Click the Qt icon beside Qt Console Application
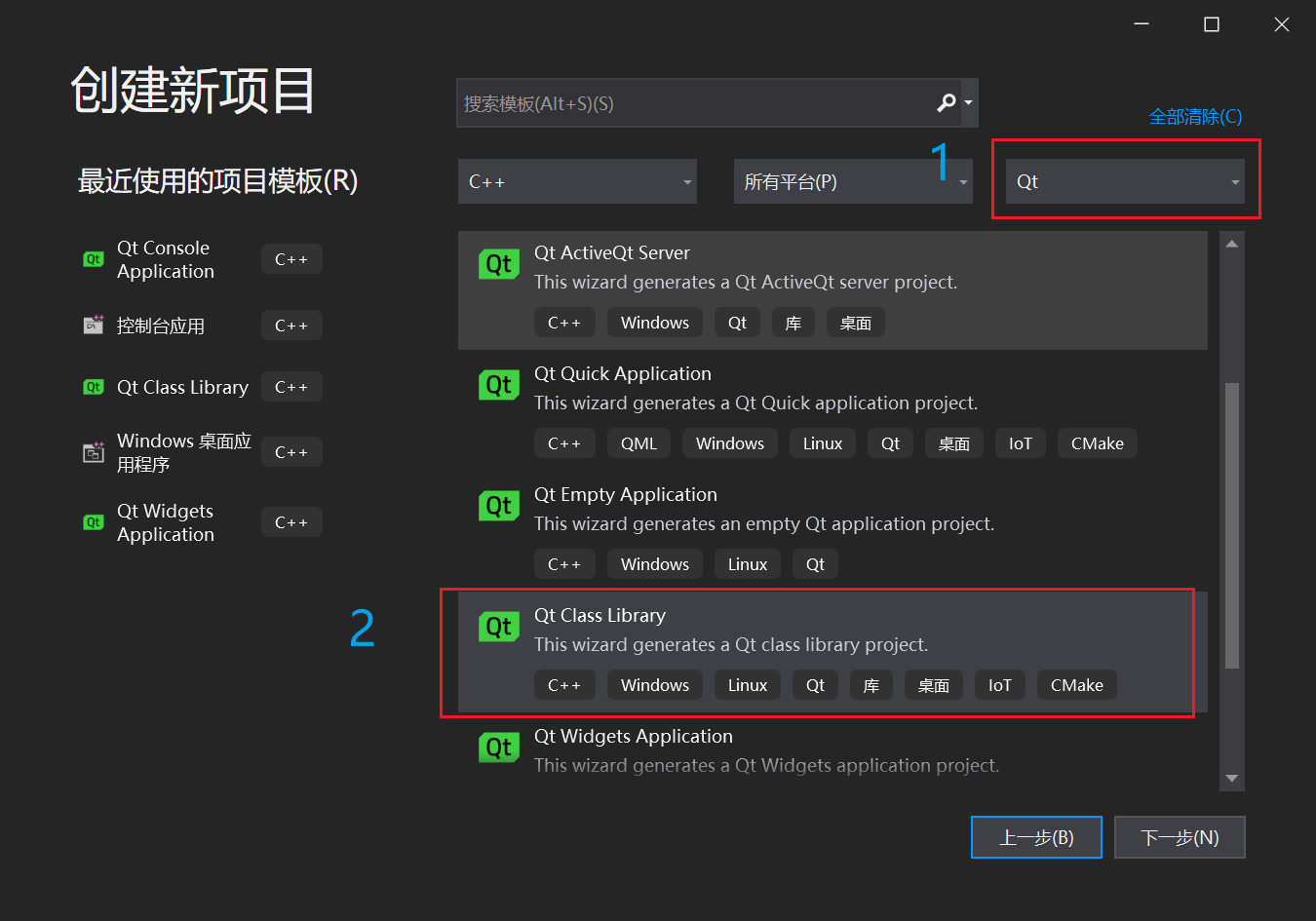 coord(93,259)
